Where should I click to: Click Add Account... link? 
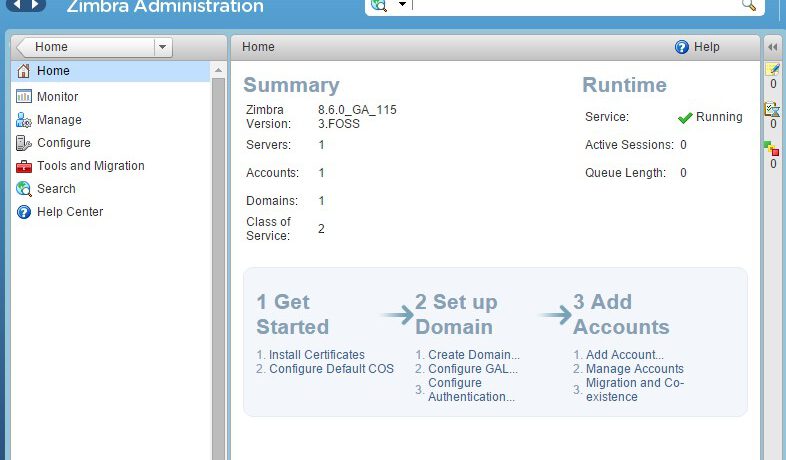(x=625, y=355)
